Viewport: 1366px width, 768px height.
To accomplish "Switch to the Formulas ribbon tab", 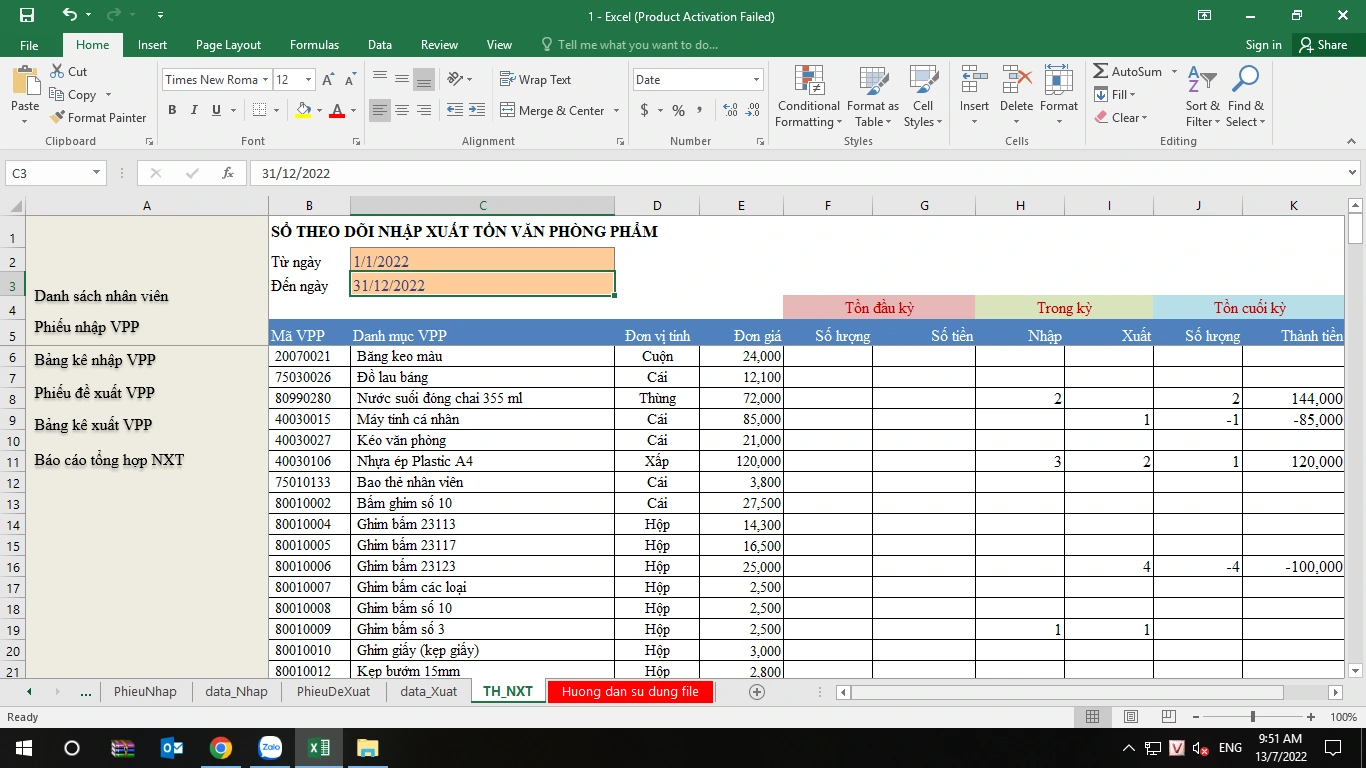I will point(314,45).
